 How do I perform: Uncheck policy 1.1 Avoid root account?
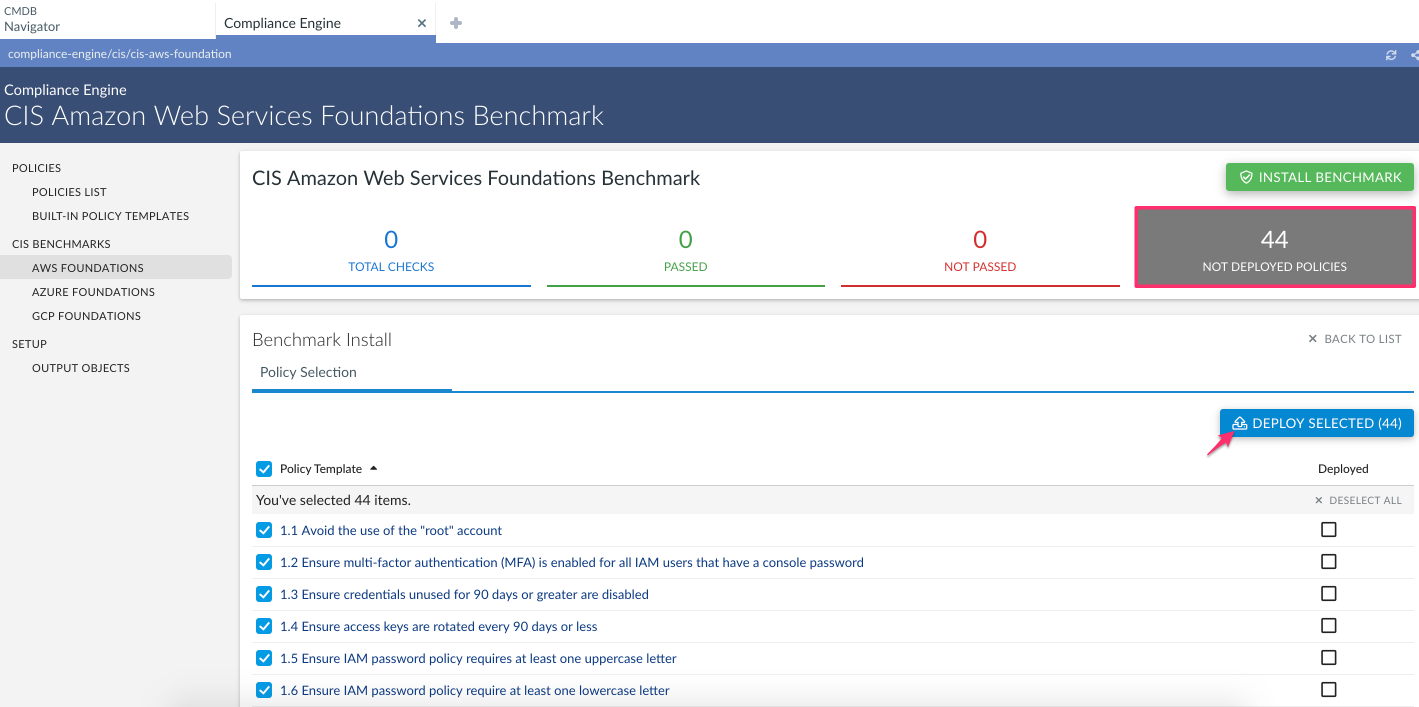264,530
